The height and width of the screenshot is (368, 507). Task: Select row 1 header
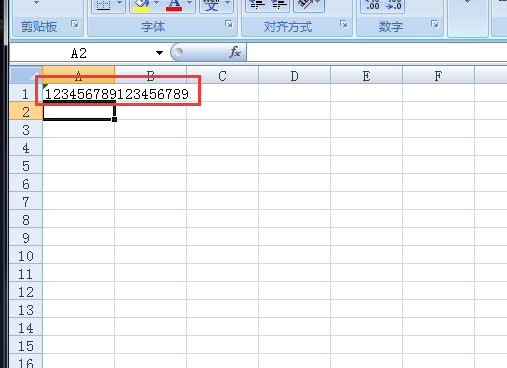pos(26,93)
